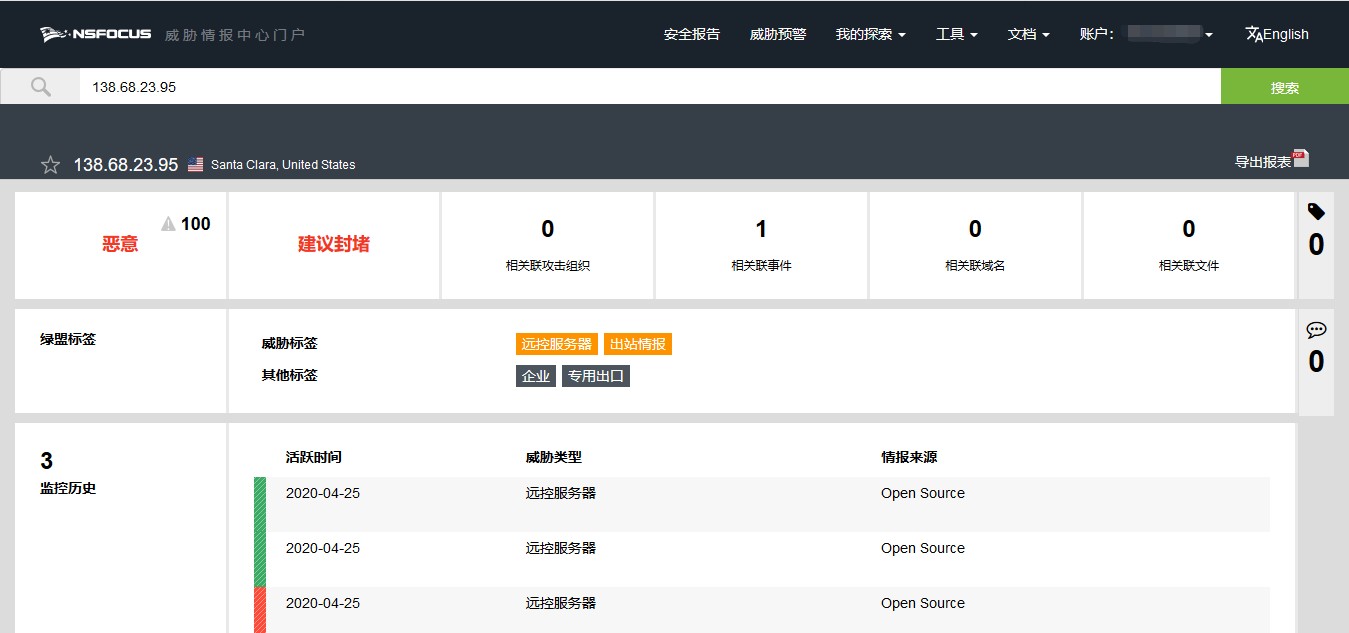Screen dimensions: 1349x633
Task: Expand the 我的探索 dropdown menu
Action: (870, 34)
